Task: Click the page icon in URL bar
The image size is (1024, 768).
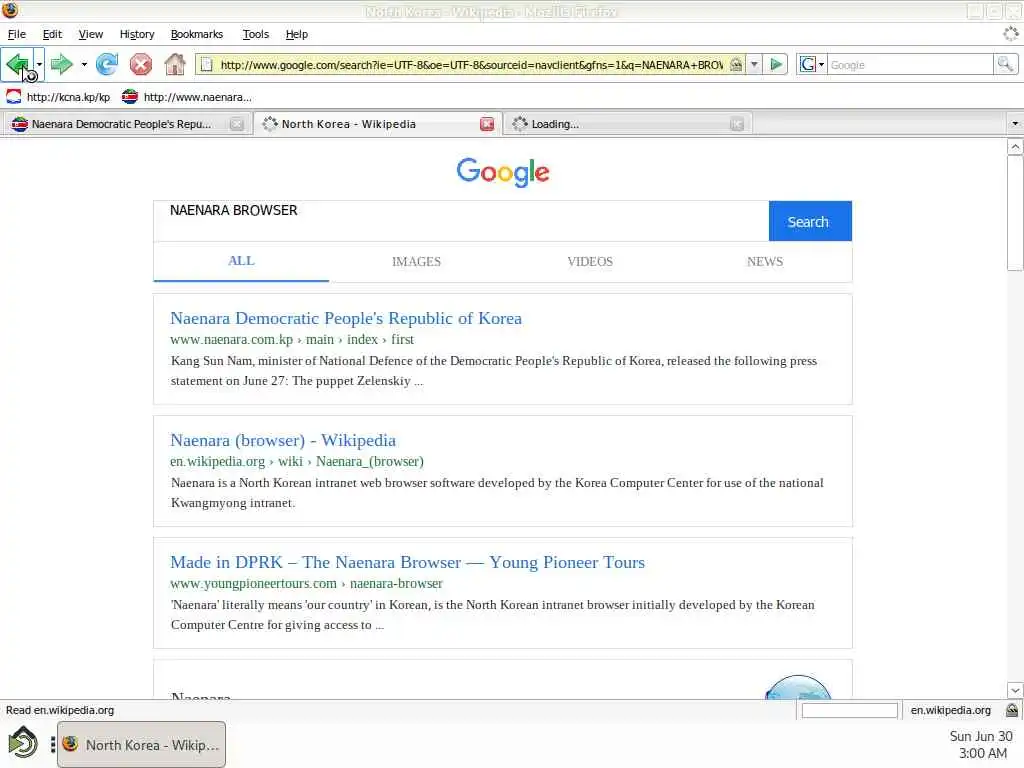Action: click(206, 65)
